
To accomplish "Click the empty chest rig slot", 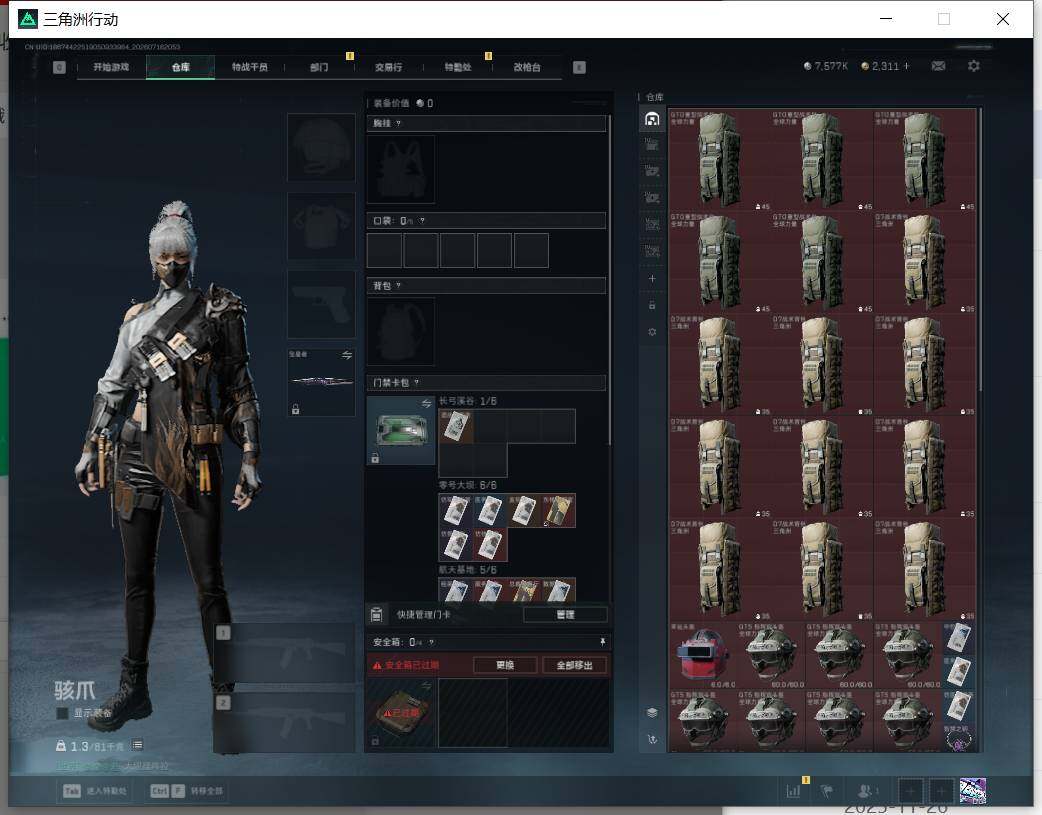I will tap(401, 170).
